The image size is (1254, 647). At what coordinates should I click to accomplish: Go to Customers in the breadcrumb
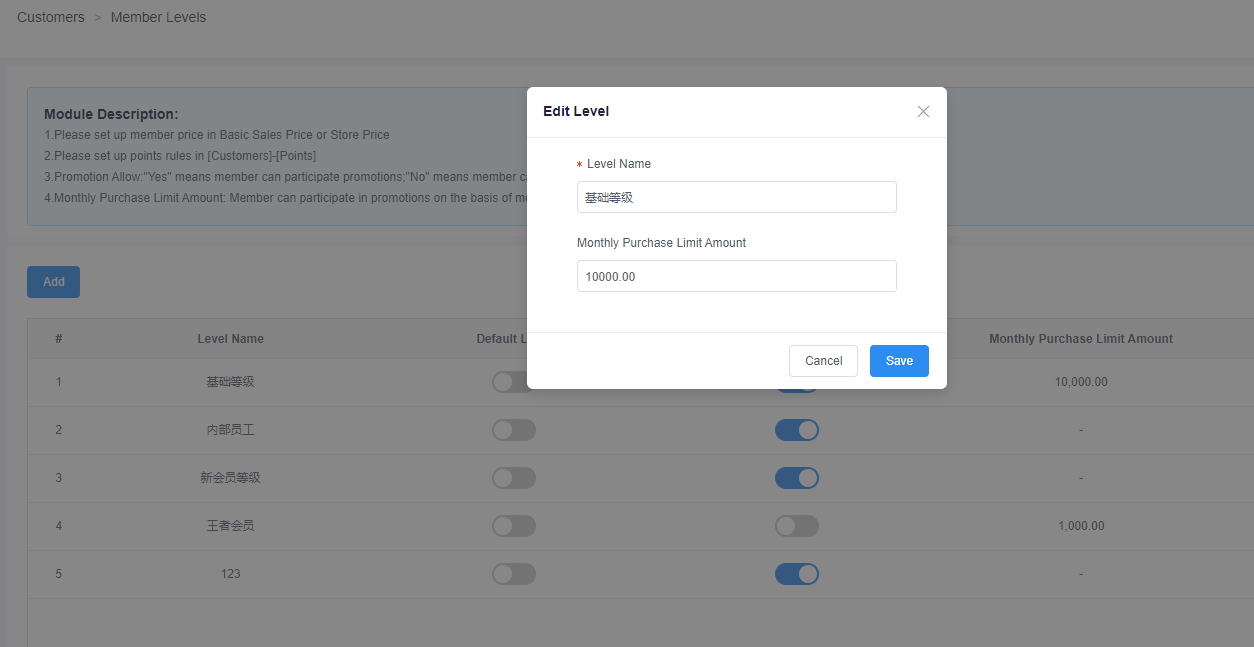(51, 17)
